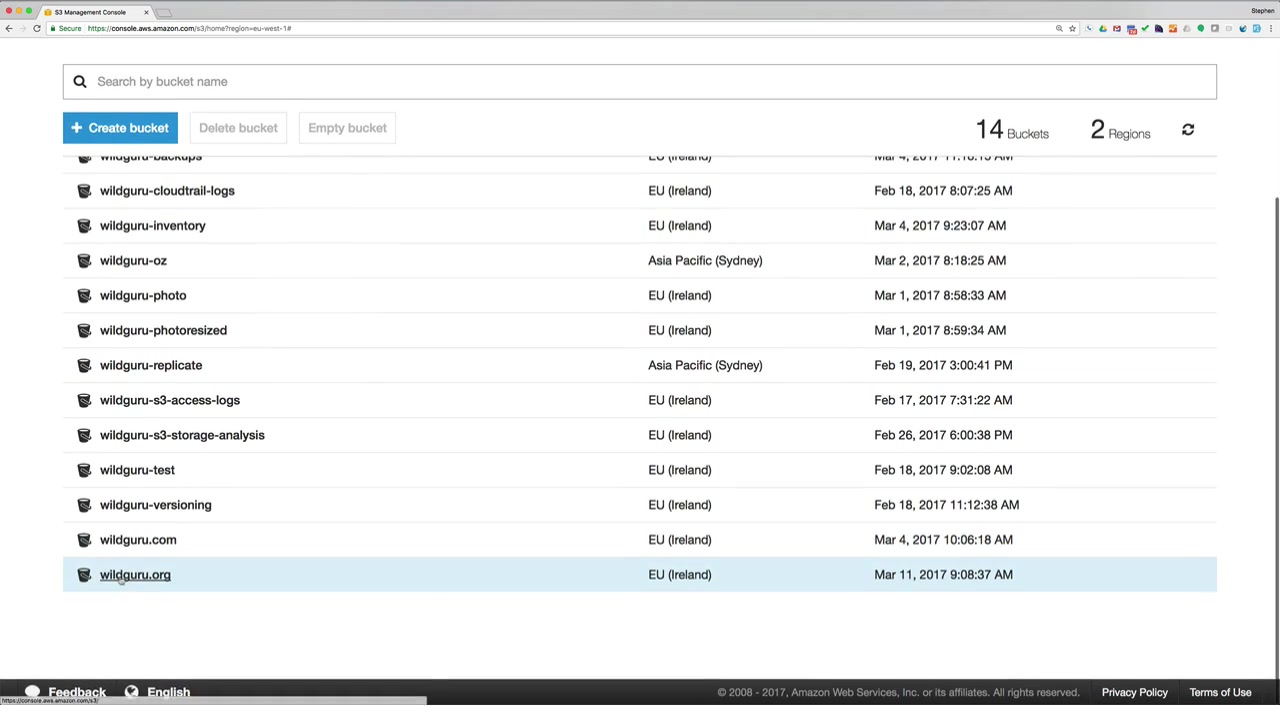Close the S3 Management Console tab
Image resolution: width=1280 pixels, height=720 pixels.
click(146, 12)
